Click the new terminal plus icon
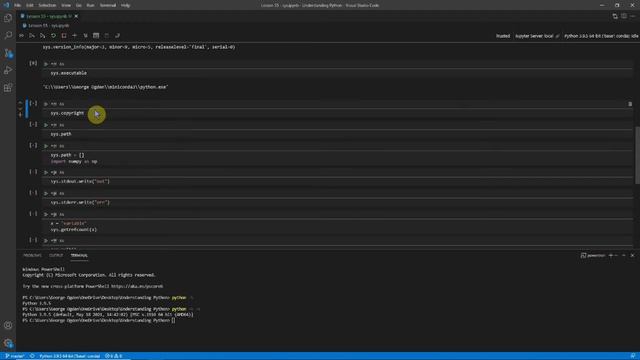Screen dimensions: 640x360 click(x=611, y=256)
